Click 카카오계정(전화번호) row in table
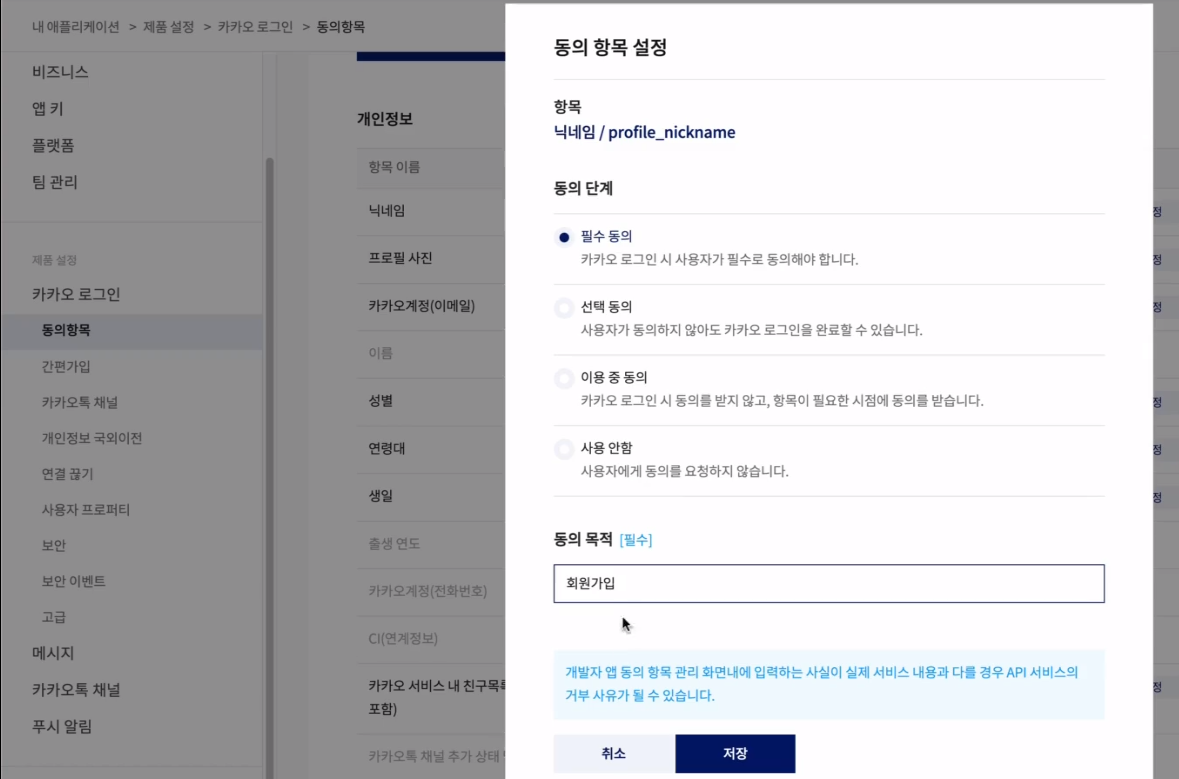 (x=431, y=591)
